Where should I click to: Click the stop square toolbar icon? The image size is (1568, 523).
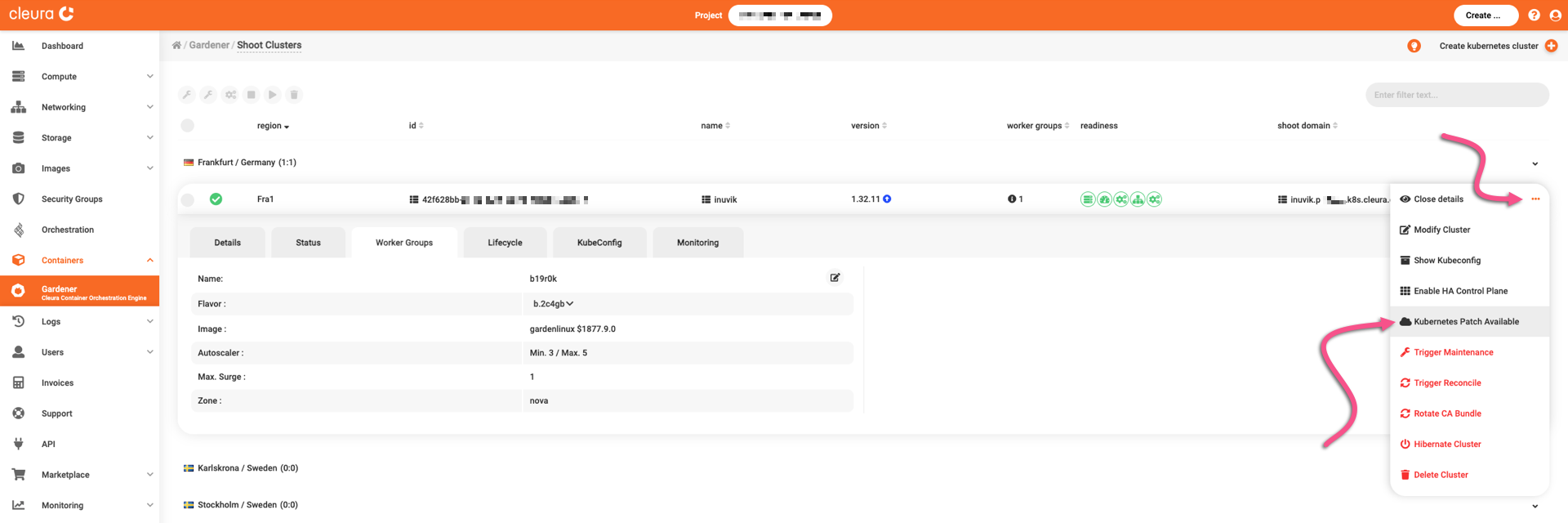pyautogui.click(x=252, y=95)
